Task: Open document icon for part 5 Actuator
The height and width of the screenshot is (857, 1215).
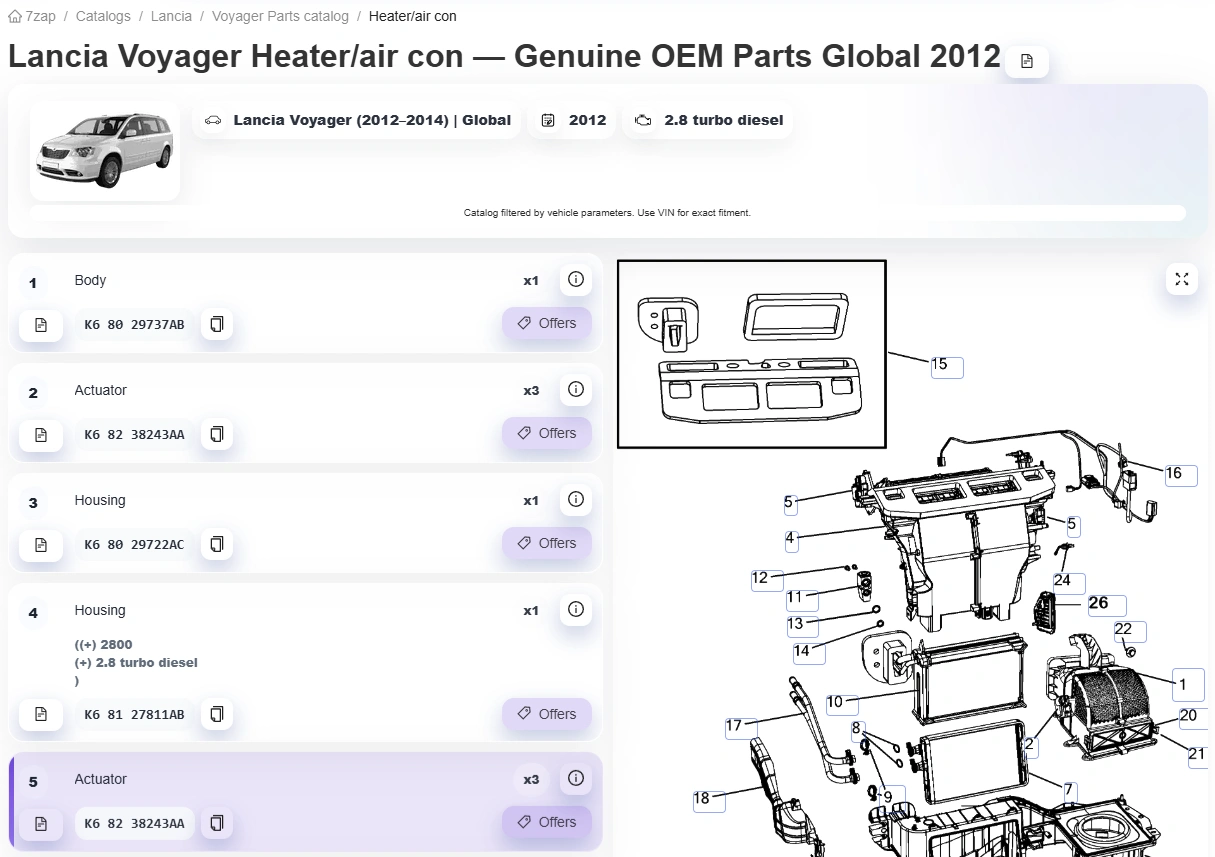Action: click(x=41, y=823)
